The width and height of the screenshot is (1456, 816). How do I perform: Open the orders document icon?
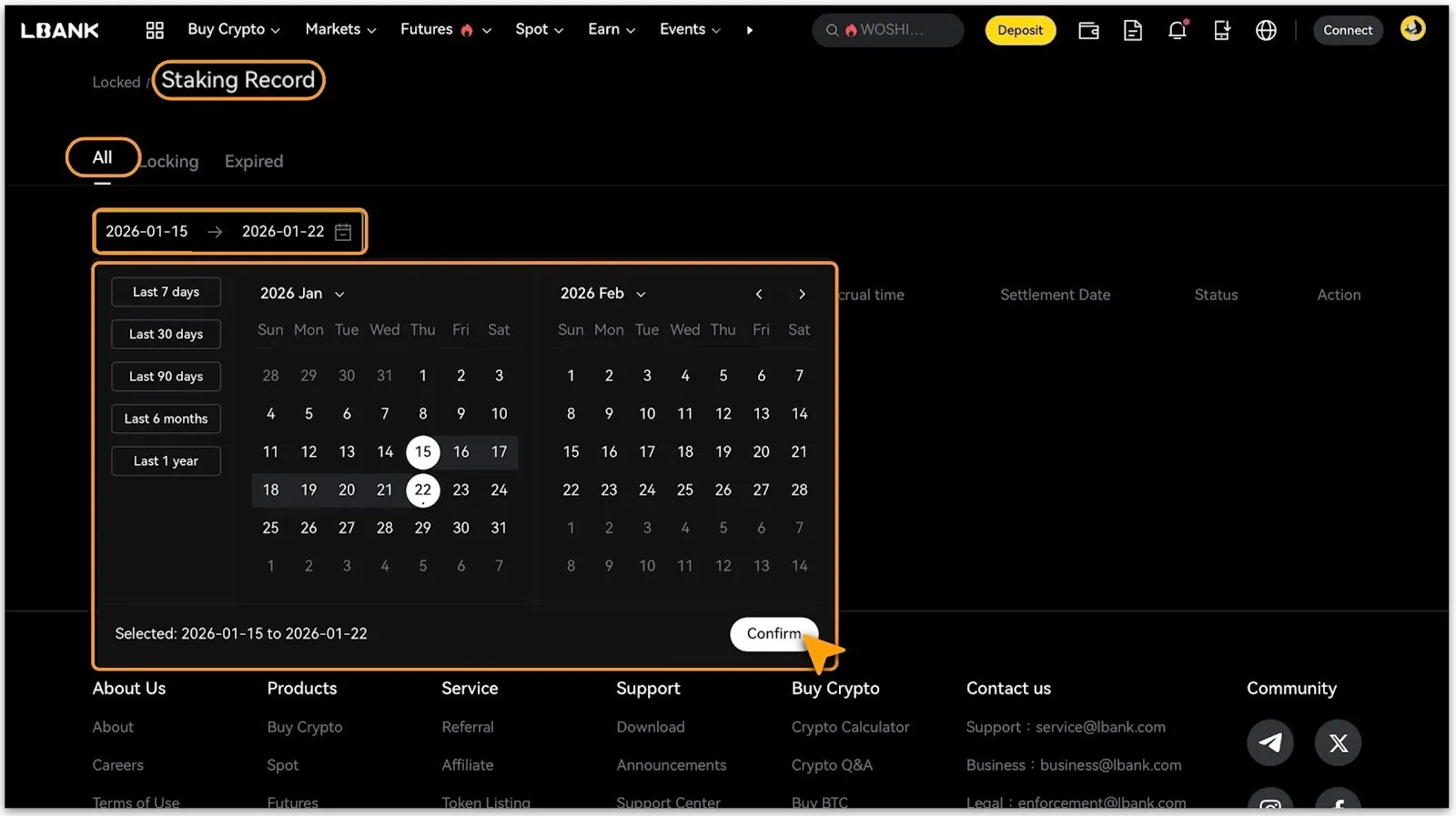tap(1133, 30)
